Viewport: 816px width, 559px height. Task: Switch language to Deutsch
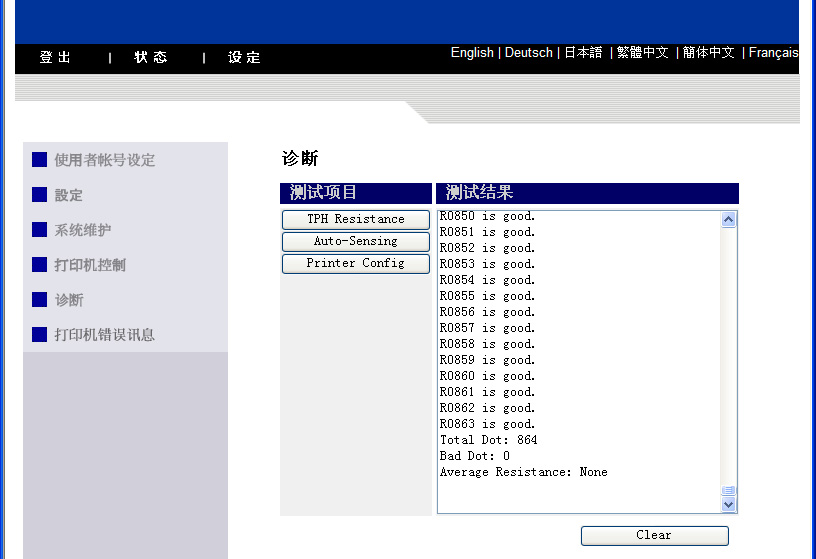(528, 53)
